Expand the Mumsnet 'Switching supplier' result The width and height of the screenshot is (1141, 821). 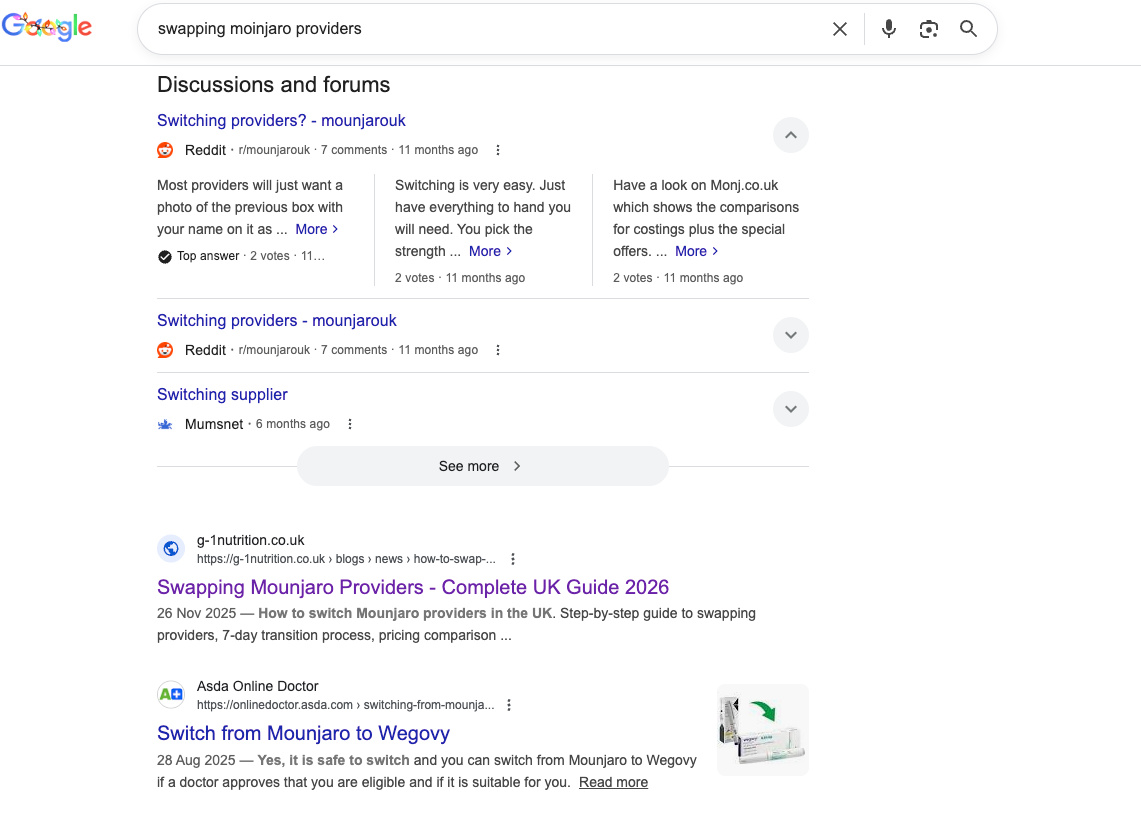tap(791, 409)
